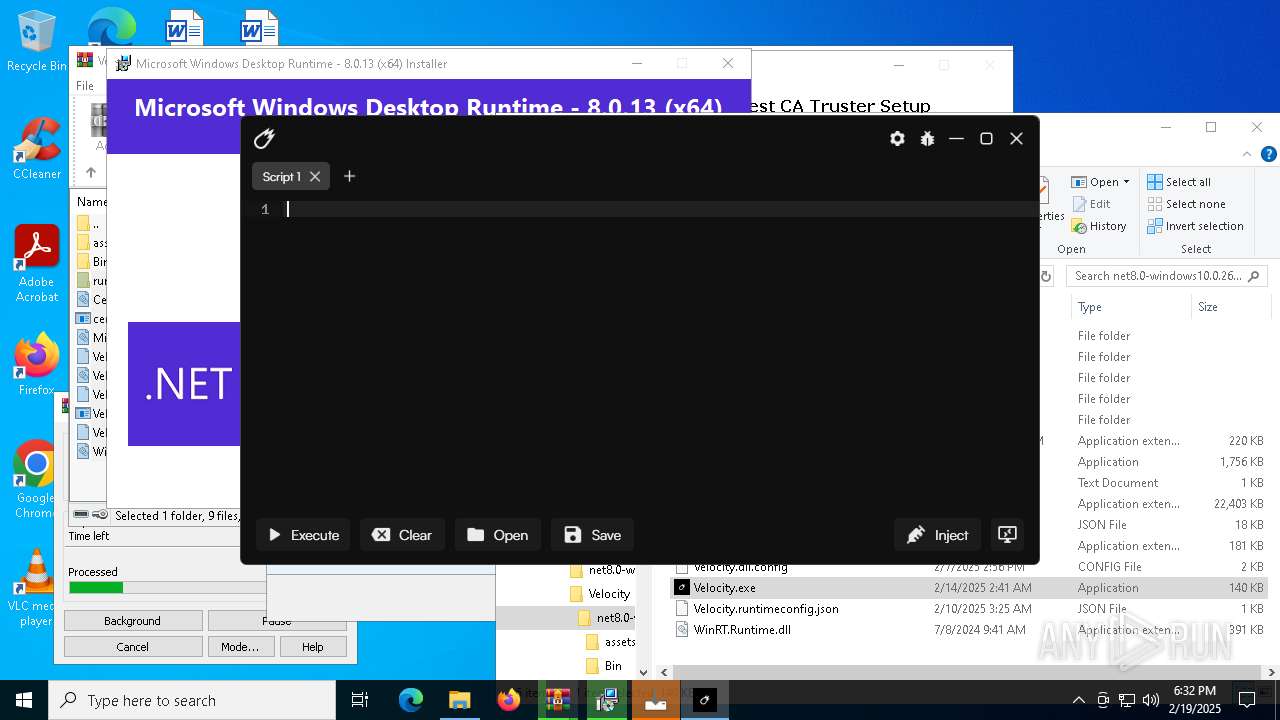Click Edit in Explorer ribbon
This screenshot has height=720, width=1280.
pos(1091,204)
